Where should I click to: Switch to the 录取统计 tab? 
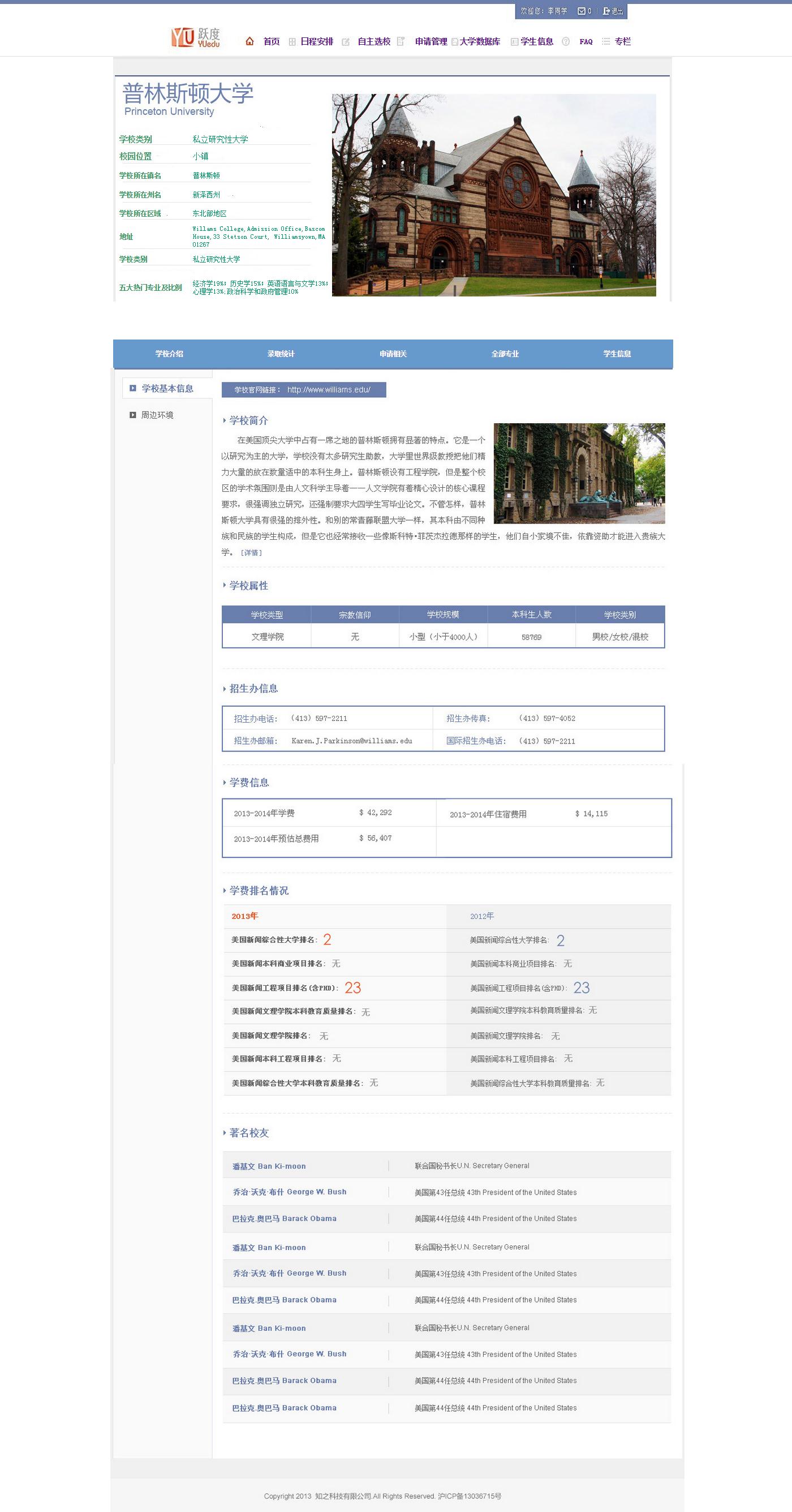click(281, 354)
